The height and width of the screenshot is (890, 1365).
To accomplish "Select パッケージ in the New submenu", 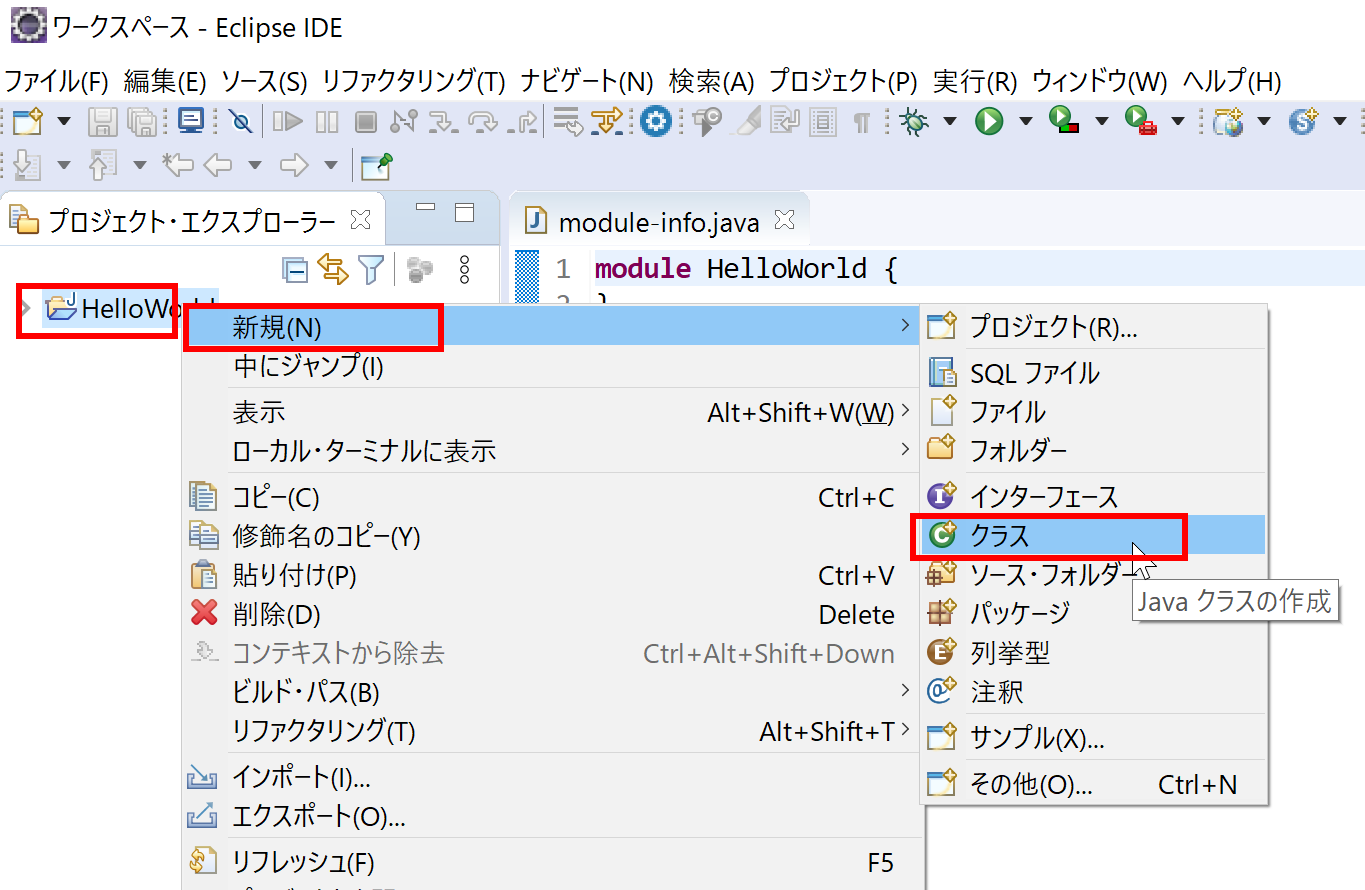I will [1094, 612].
